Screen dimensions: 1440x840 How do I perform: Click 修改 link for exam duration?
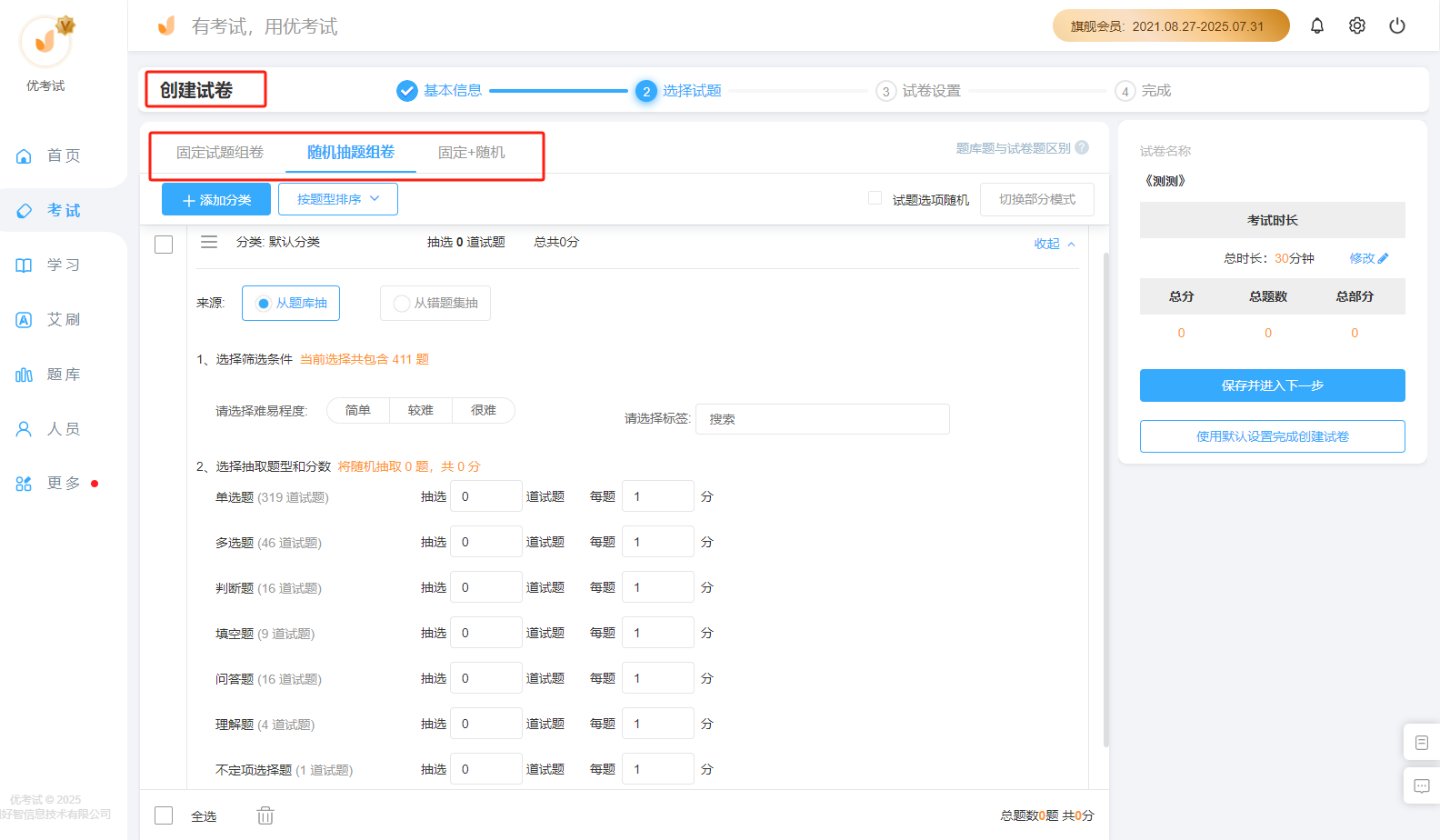1362,258
